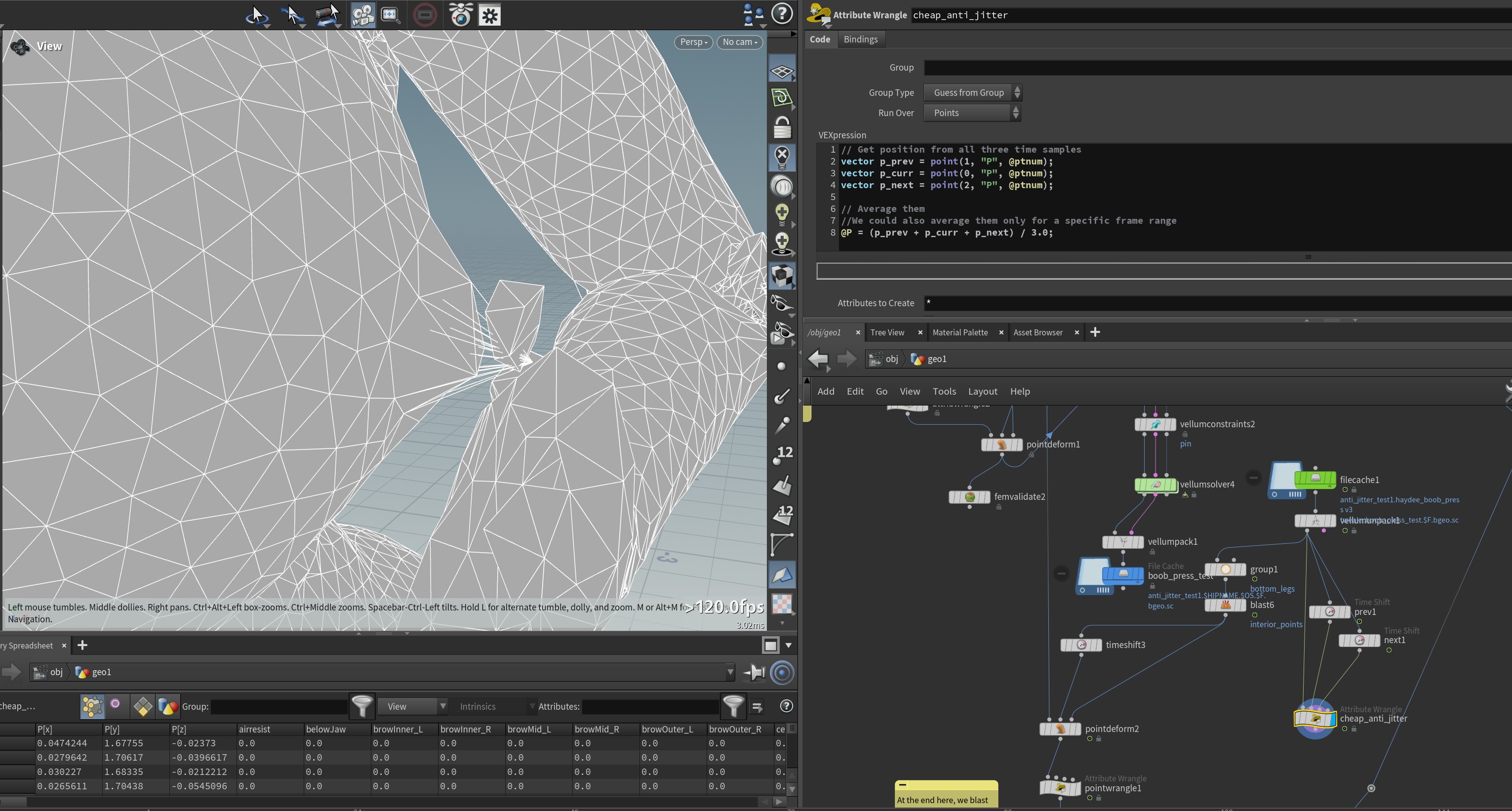Open the Tree View tab
Image resolution: width=1512 pixels, height=811 pixels.
click(x=887, y=332)
